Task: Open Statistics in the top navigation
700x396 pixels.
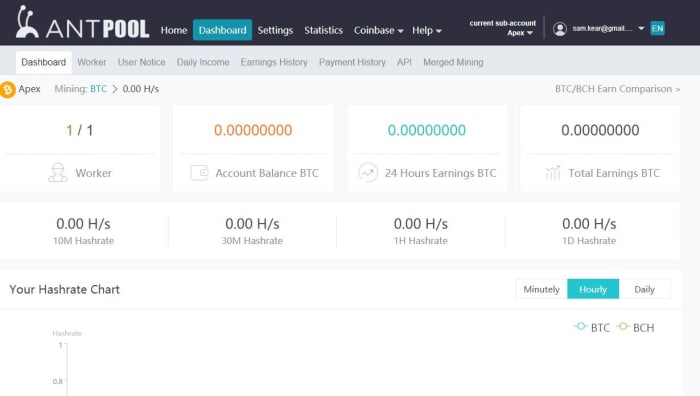Action: tap(323, 30)
